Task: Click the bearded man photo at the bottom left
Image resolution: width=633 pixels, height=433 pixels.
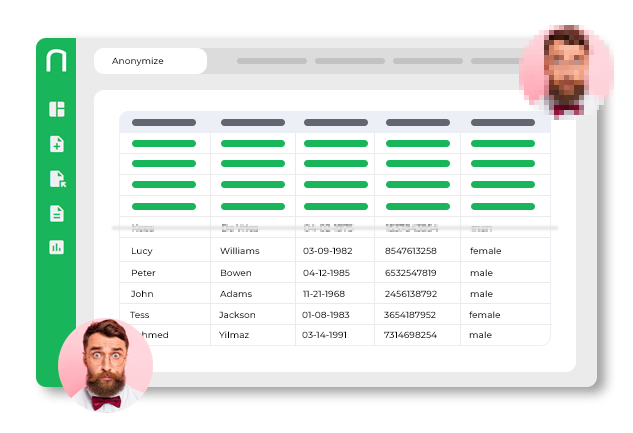Action: coord(105,365)
